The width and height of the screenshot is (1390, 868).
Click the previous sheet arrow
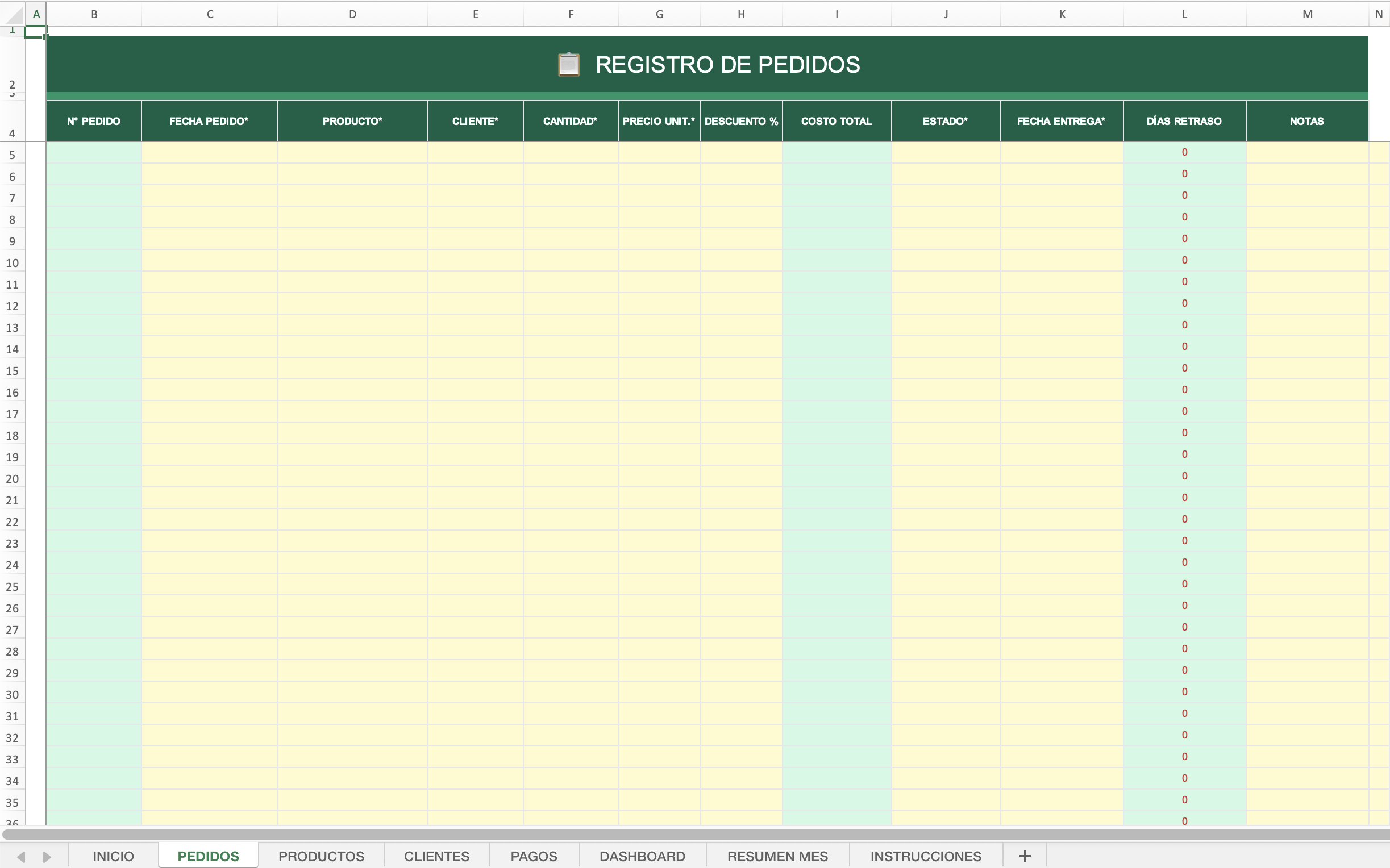point(21,857)
